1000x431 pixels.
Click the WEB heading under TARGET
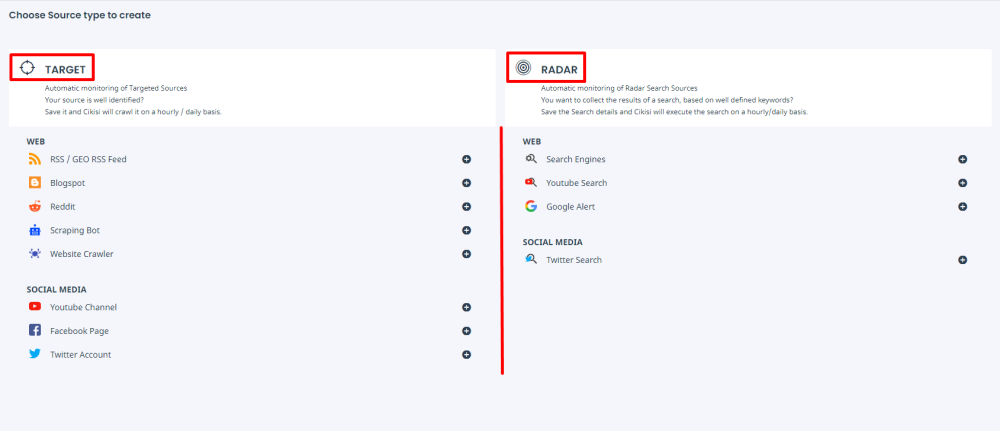pyautogui.click(x=36, y=142)
